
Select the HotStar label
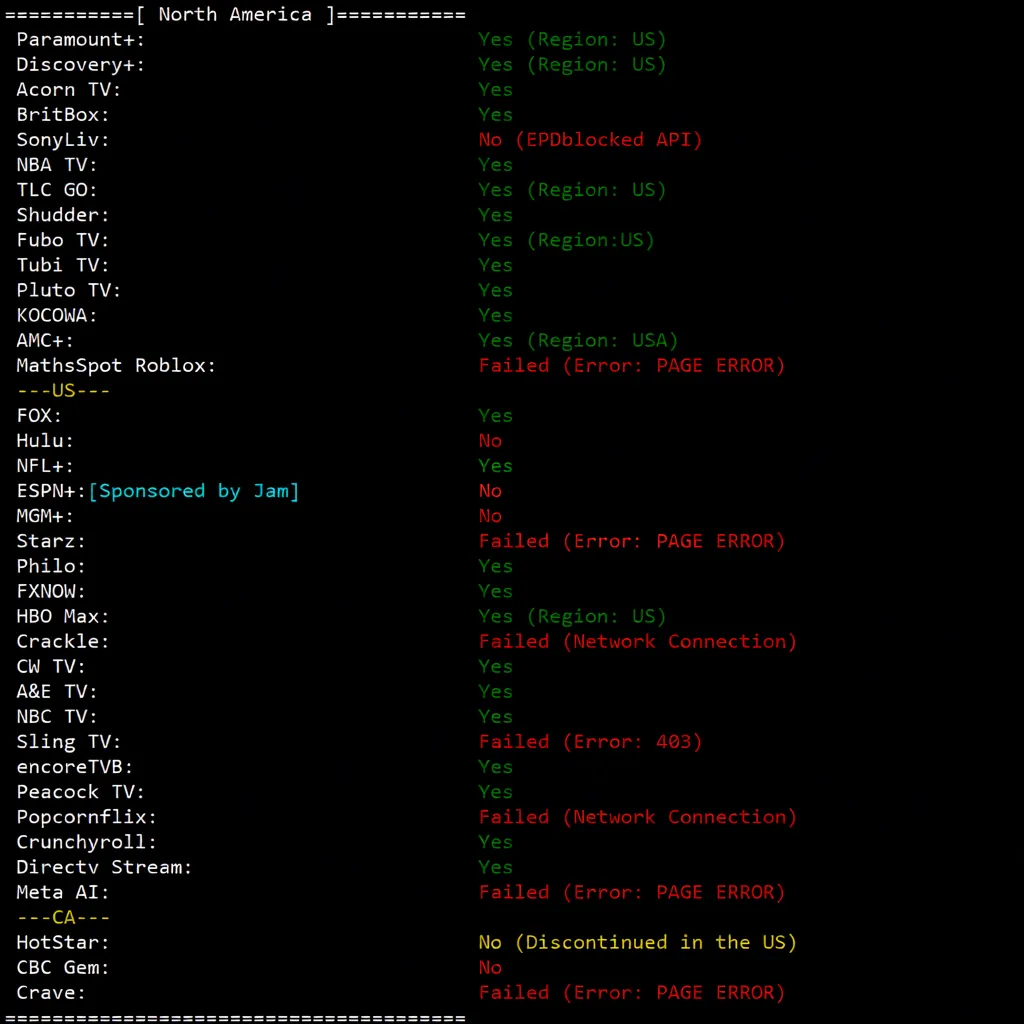click(63, 942)
